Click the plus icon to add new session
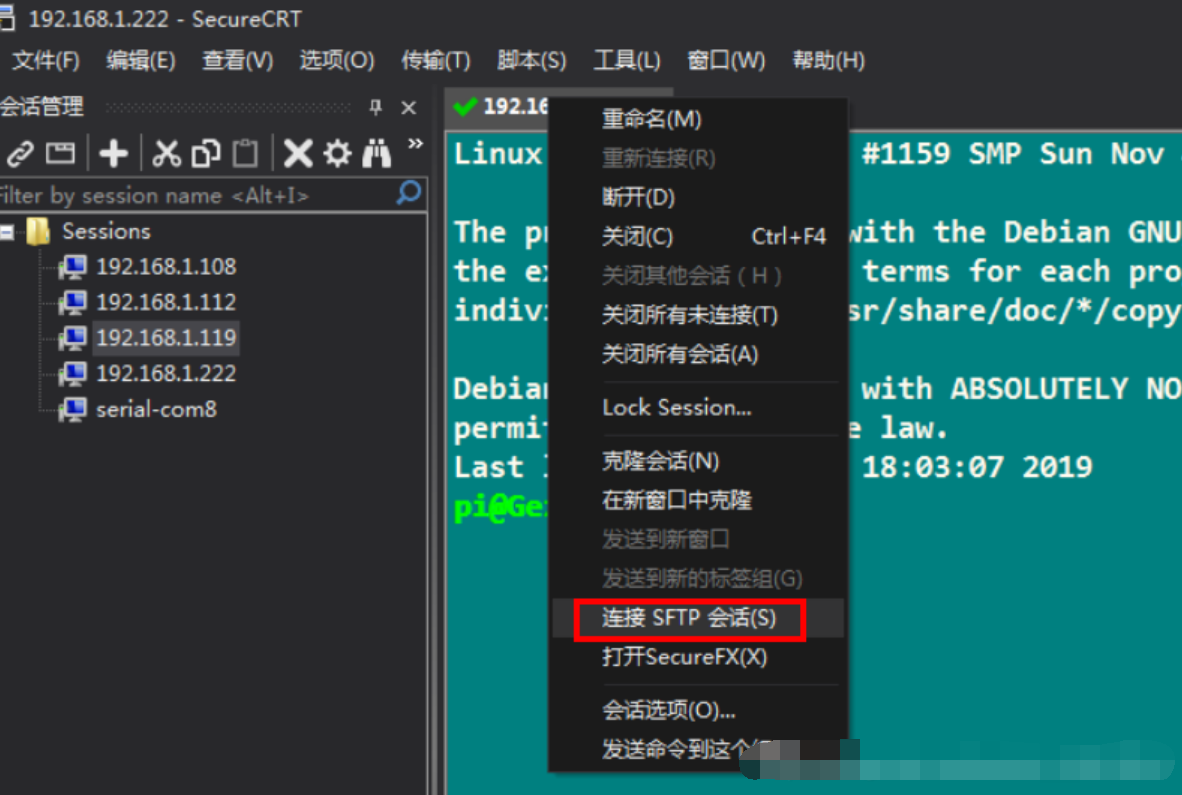Screen dimensions: 1182x795 click(x=114, y=154)
